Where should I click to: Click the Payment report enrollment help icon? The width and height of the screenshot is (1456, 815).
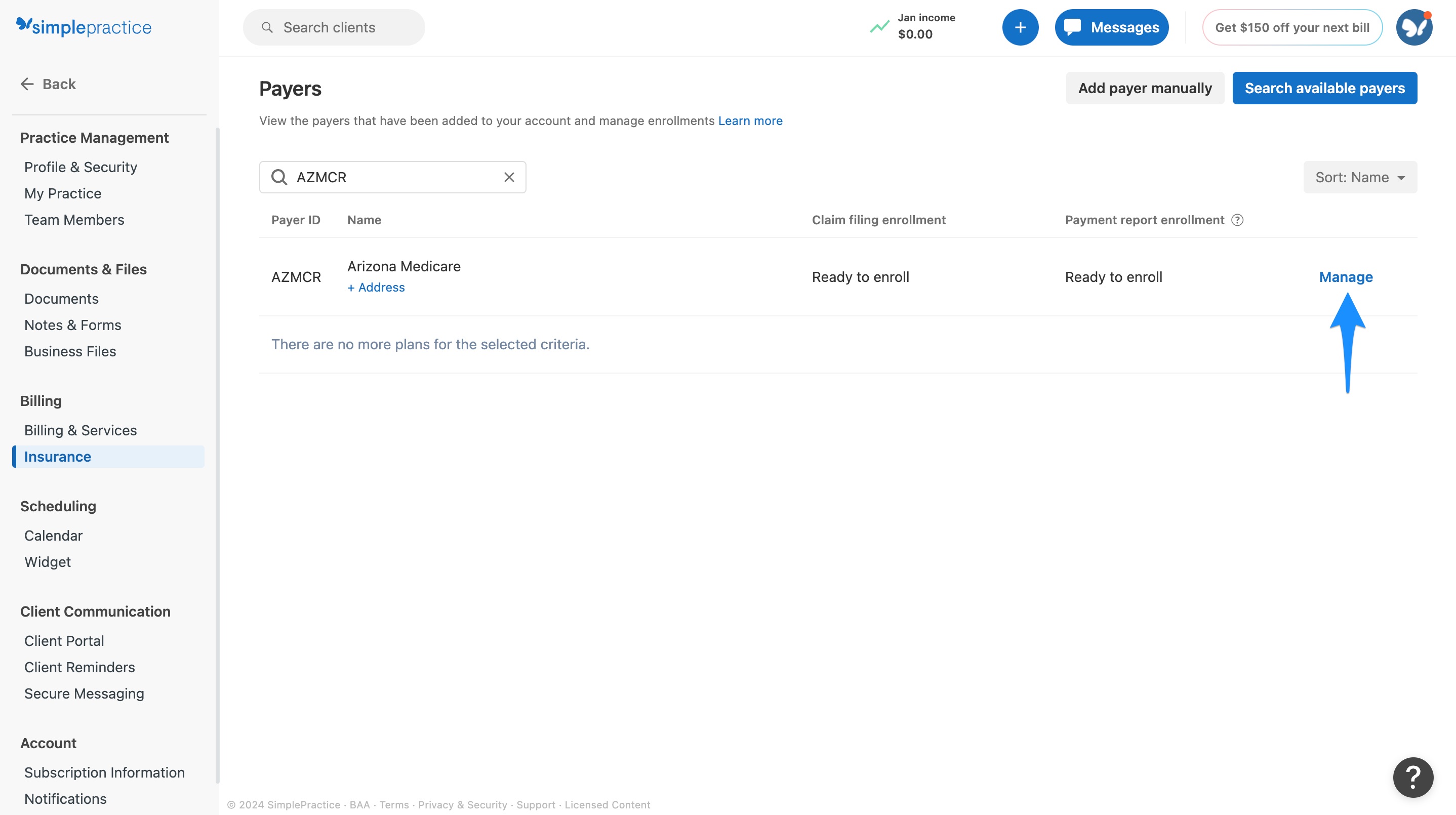click(x=1237, y=220)
